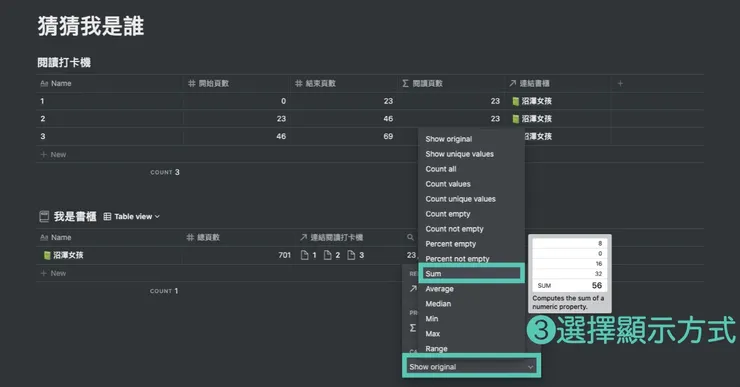The height and width of the screenshot is (387, 740).
Task: Select Median calculation option
Action: (438, 304)
